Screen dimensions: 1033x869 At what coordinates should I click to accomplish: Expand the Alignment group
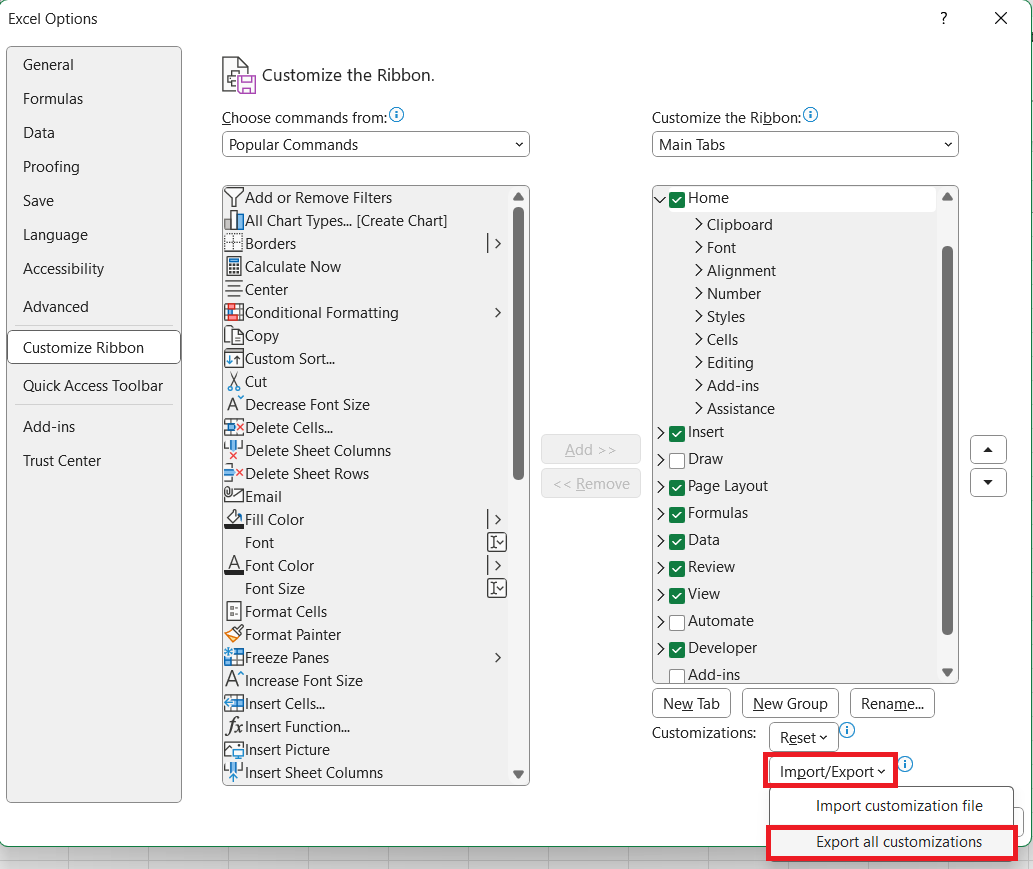[698, 270]
